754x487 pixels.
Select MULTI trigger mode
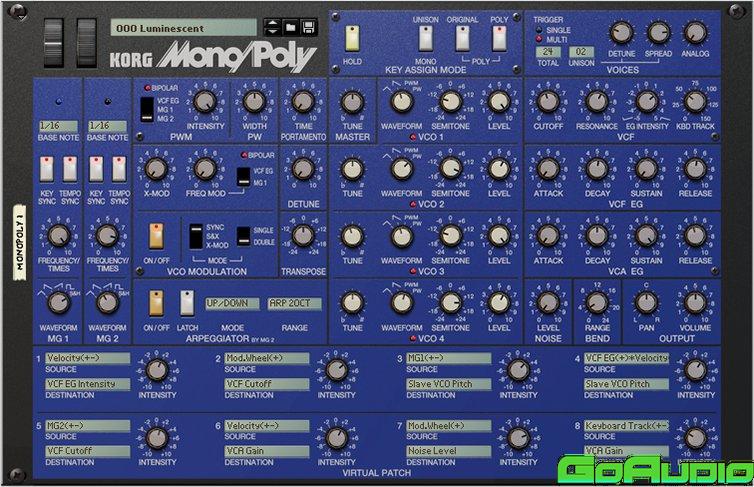coord(539,39)
